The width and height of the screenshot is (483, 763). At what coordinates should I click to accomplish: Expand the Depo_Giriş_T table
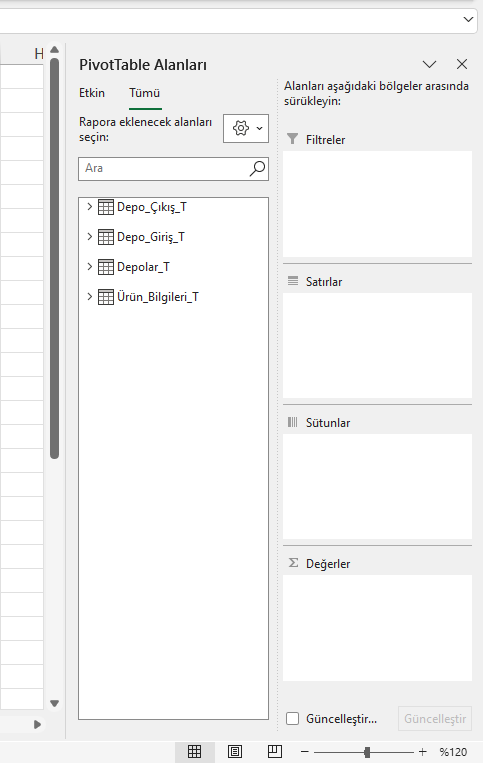point(89,236)
